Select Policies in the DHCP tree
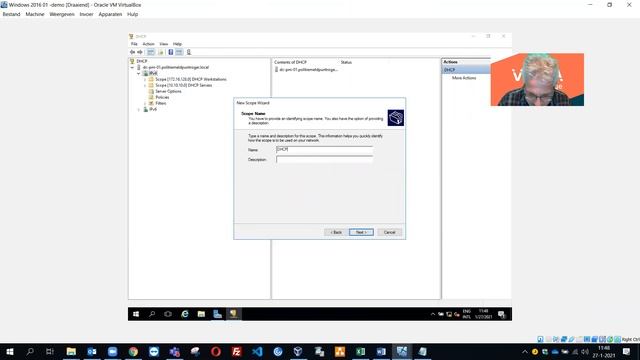This screenshot has width=640, height=360. coord(162,98)
